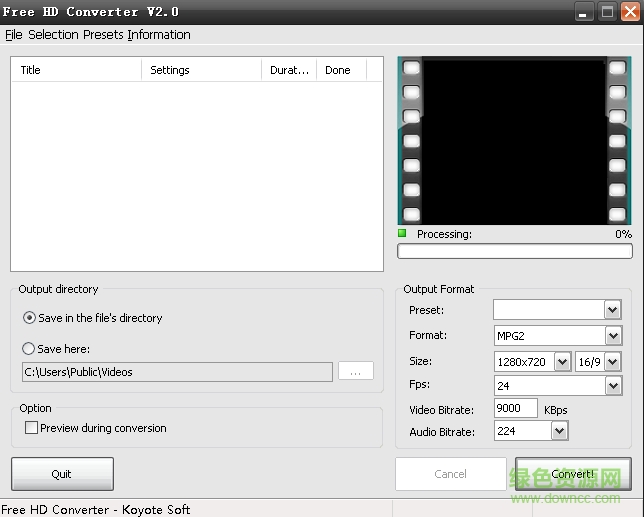This screenshot has height=517, width=644.
Task: Click the Video Bitrate field showing 9000
Action: click(x=515, y=408)
